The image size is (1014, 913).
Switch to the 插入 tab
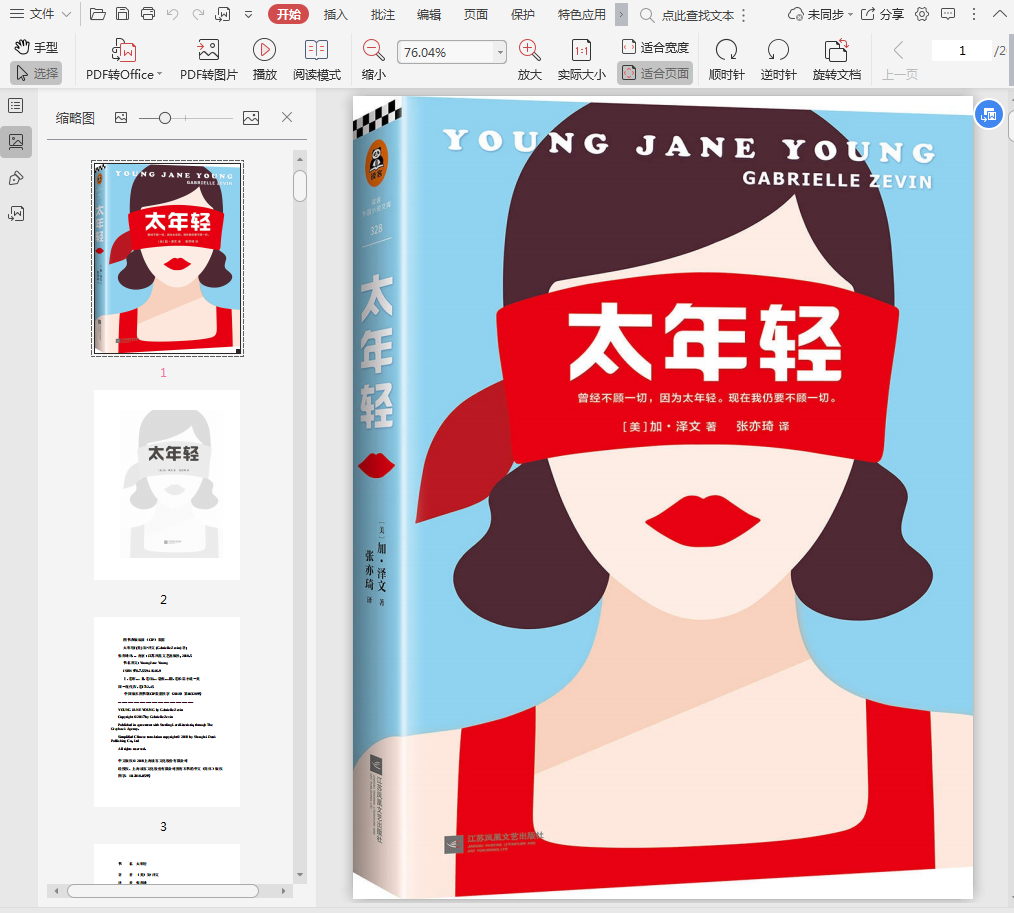coord(335,14)
